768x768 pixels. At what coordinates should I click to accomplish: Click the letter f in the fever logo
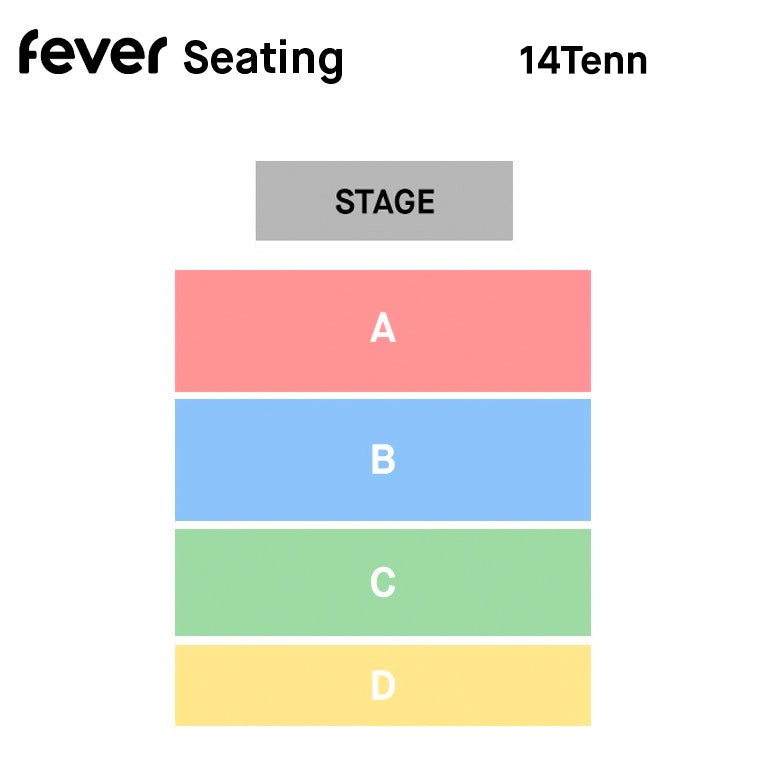30,52
